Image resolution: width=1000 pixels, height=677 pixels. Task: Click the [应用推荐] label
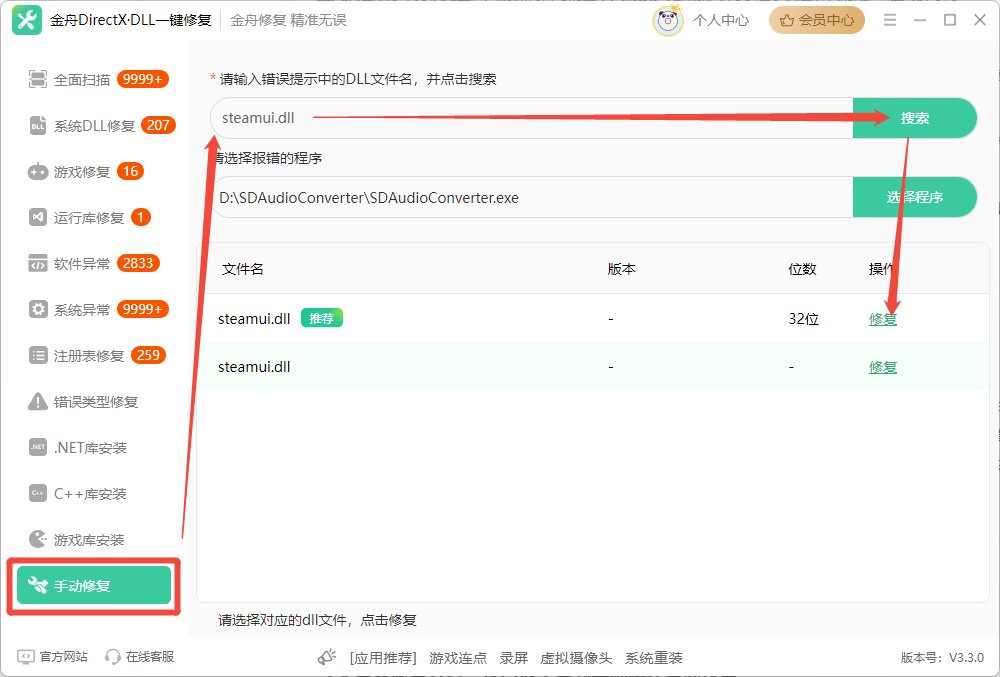tap(383, 658)
